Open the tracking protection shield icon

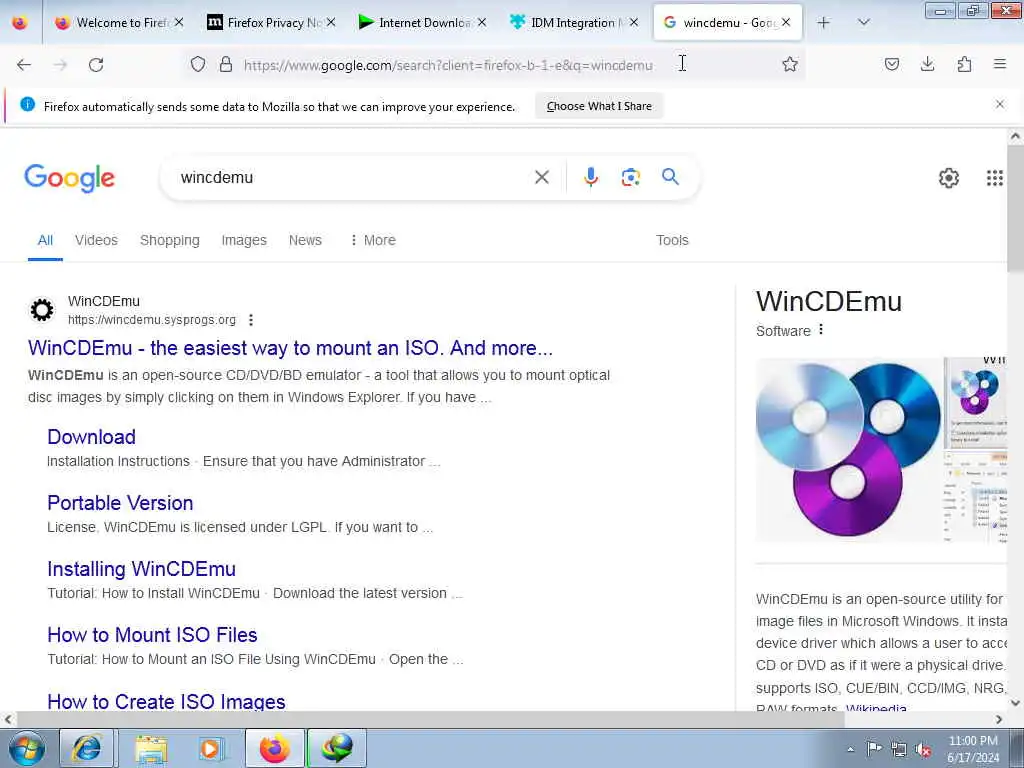[198, 64]
